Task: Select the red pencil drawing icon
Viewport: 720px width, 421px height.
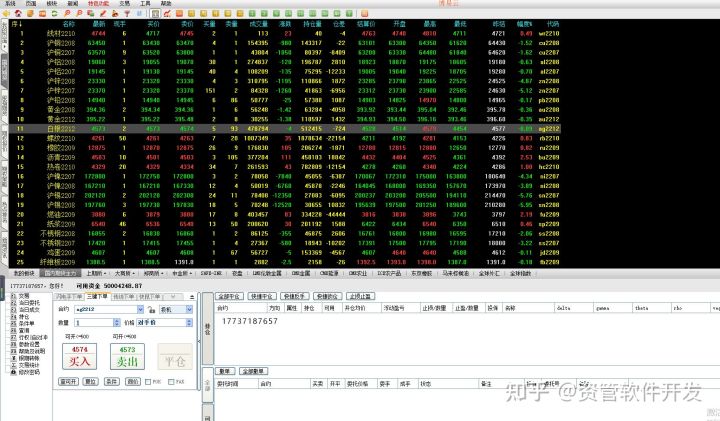Action: click(103, 13)
